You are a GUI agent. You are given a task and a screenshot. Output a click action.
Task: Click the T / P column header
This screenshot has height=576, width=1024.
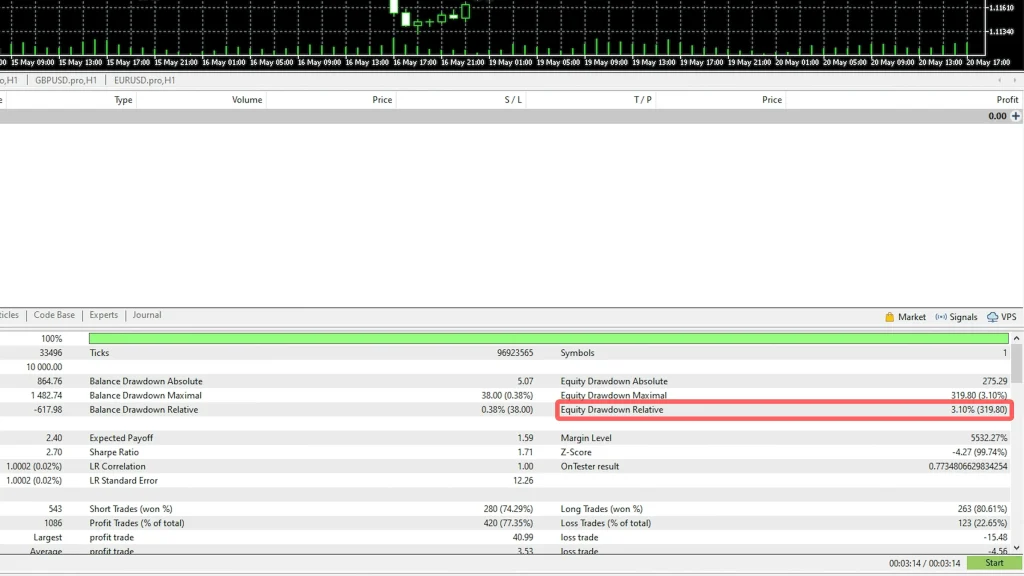(x=642, y=100)
